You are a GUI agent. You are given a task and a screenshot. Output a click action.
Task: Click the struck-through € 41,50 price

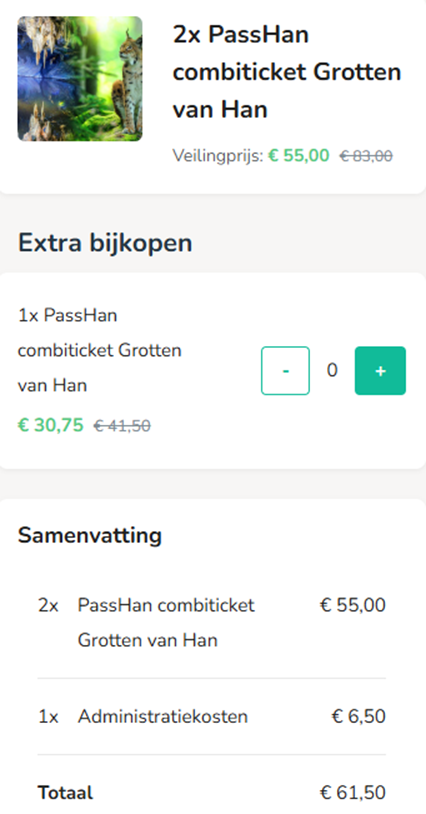[122, 426]
